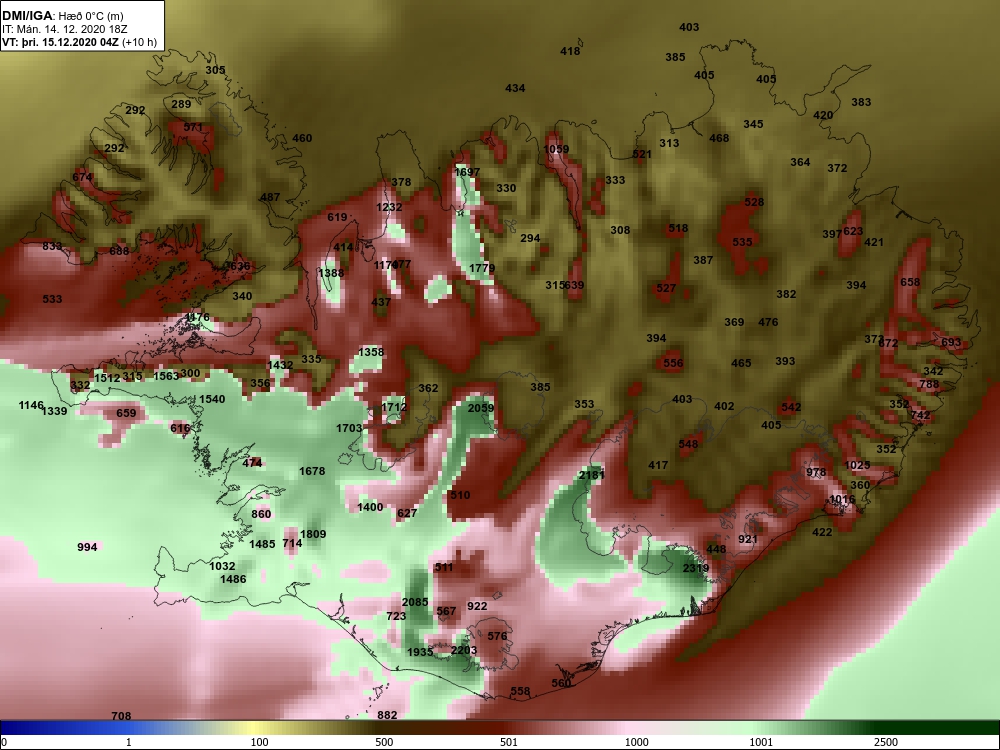
Task: Click the map value 1809
Action: pos(312,534)
